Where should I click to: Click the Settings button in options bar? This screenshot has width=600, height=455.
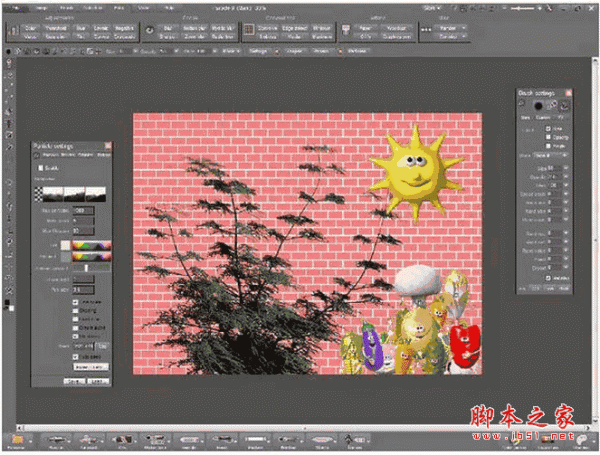(258, 51)
